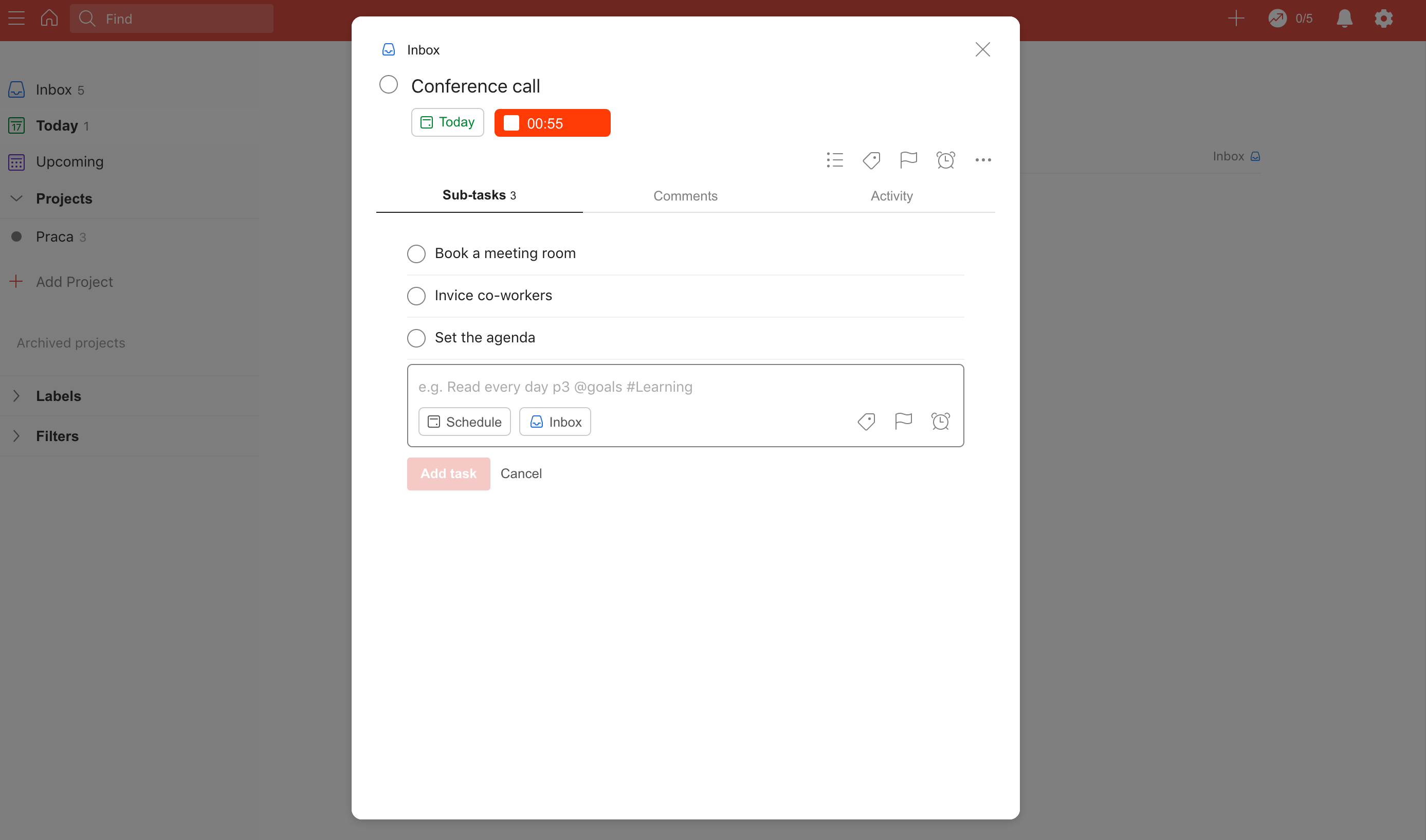Open the Schedule date picker
This screenshot has width=1426, height=840.
click(464, 422)
